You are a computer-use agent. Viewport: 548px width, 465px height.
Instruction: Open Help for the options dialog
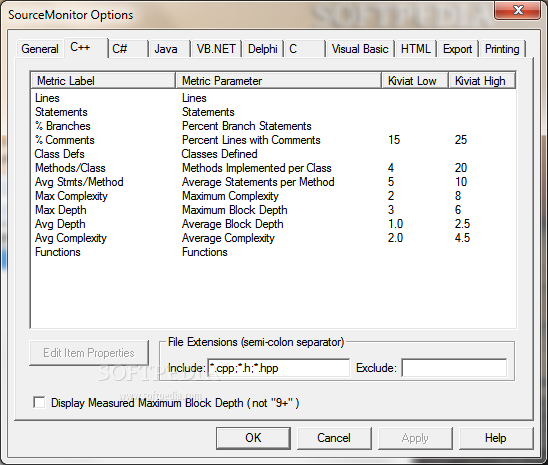click(496, 438)
